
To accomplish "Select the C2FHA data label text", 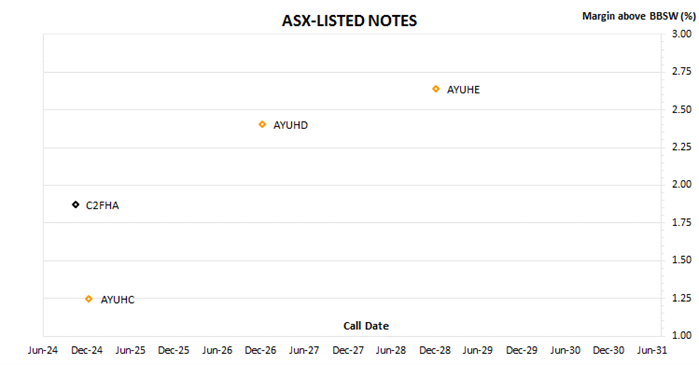I will [102, 205].
